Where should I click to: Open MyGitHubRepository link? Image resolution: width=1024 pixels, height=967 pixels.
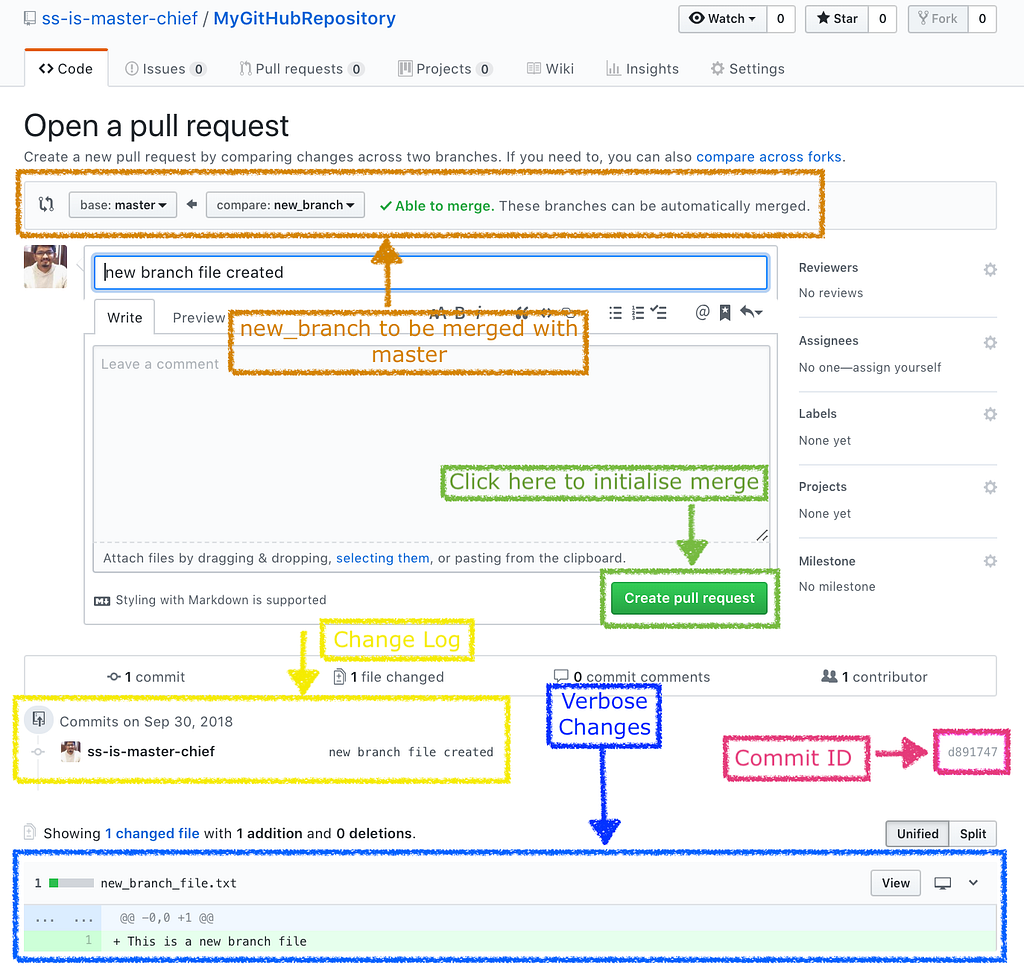(304, 18)
